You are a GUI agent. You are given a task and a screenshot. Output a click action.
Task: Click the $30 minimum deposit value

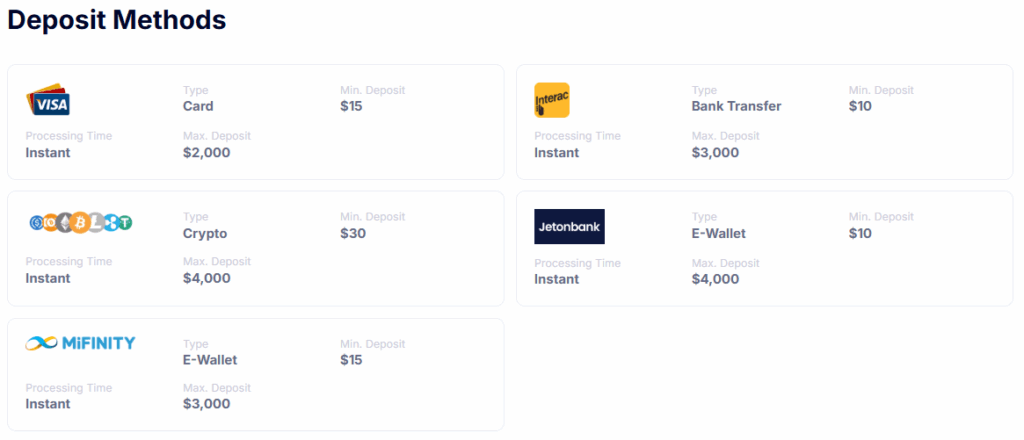(353, 233)
